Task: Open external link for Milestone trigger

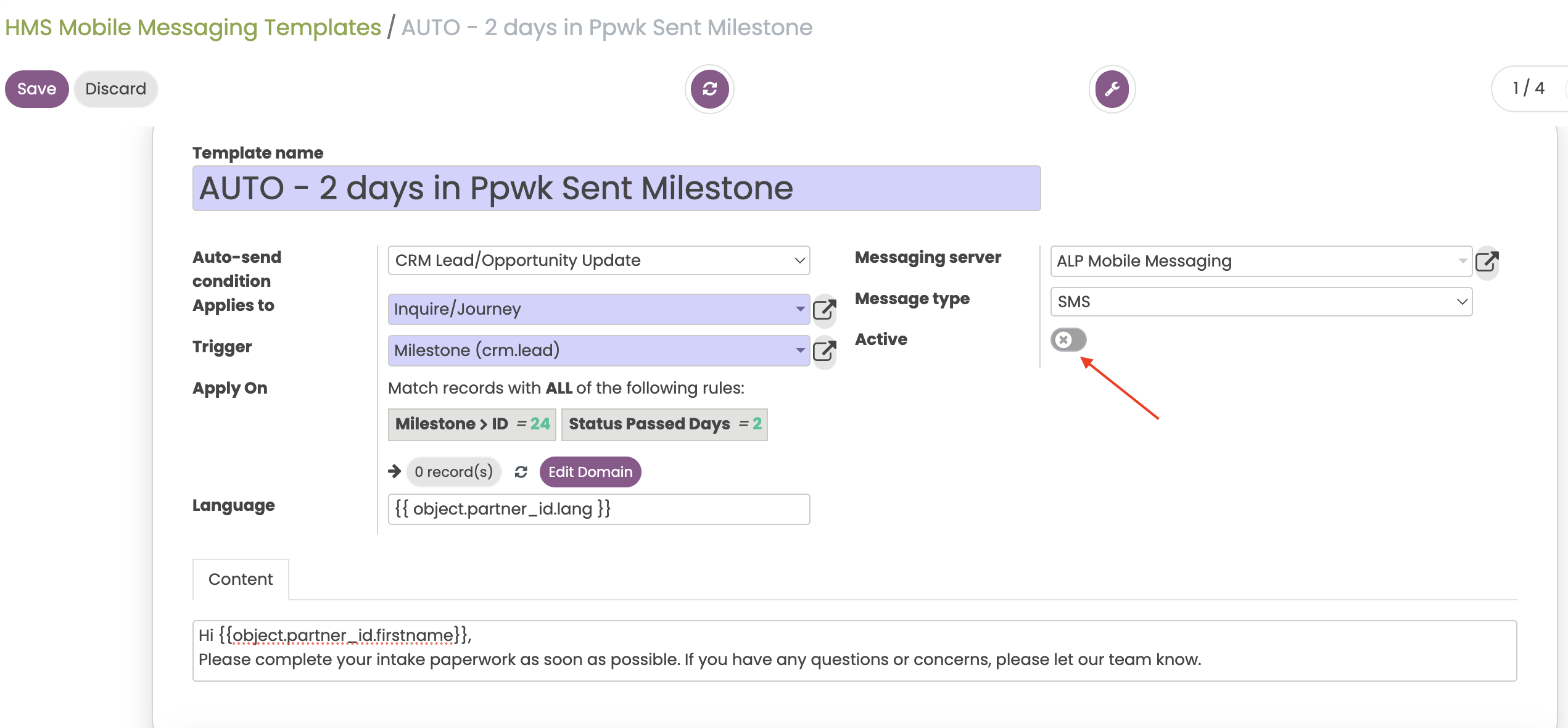Action: pos(824,350)
